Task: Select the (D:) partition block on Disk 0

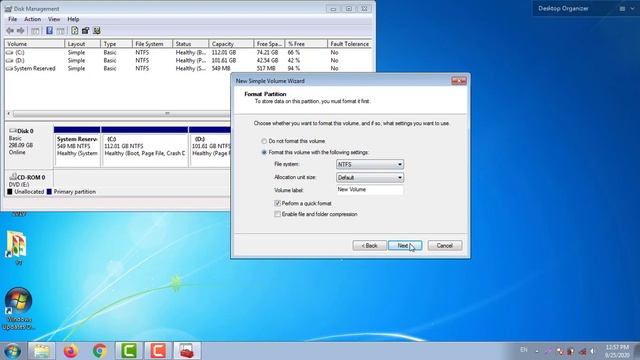Action: click(211, 147)
